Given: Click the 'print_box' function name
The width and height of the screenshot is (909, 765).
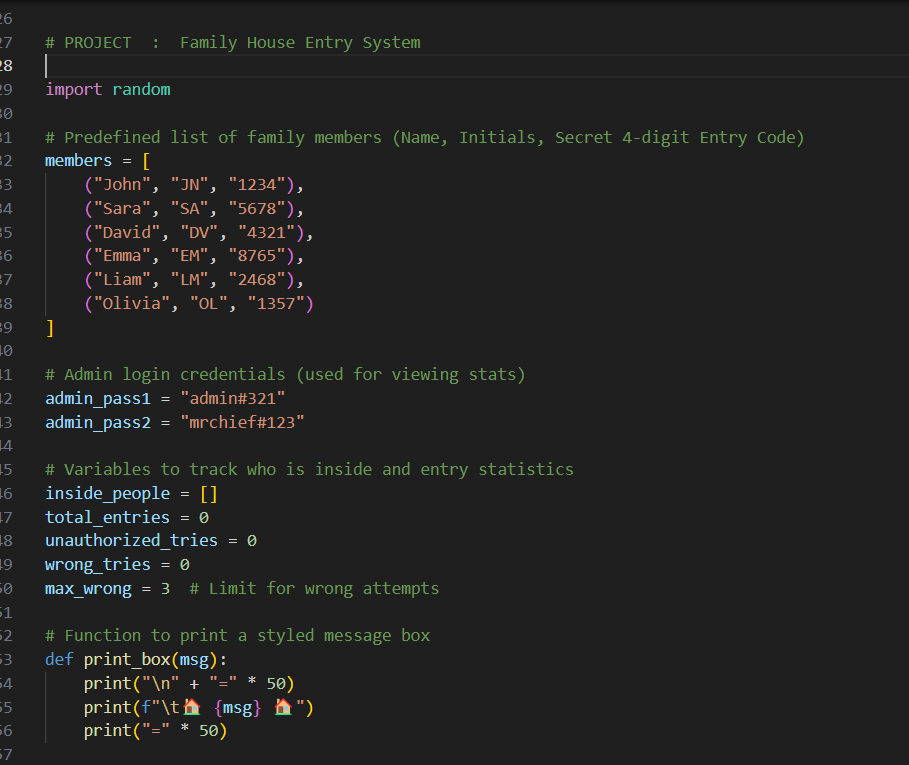Looking at the screenshot, I should [127, 660].
